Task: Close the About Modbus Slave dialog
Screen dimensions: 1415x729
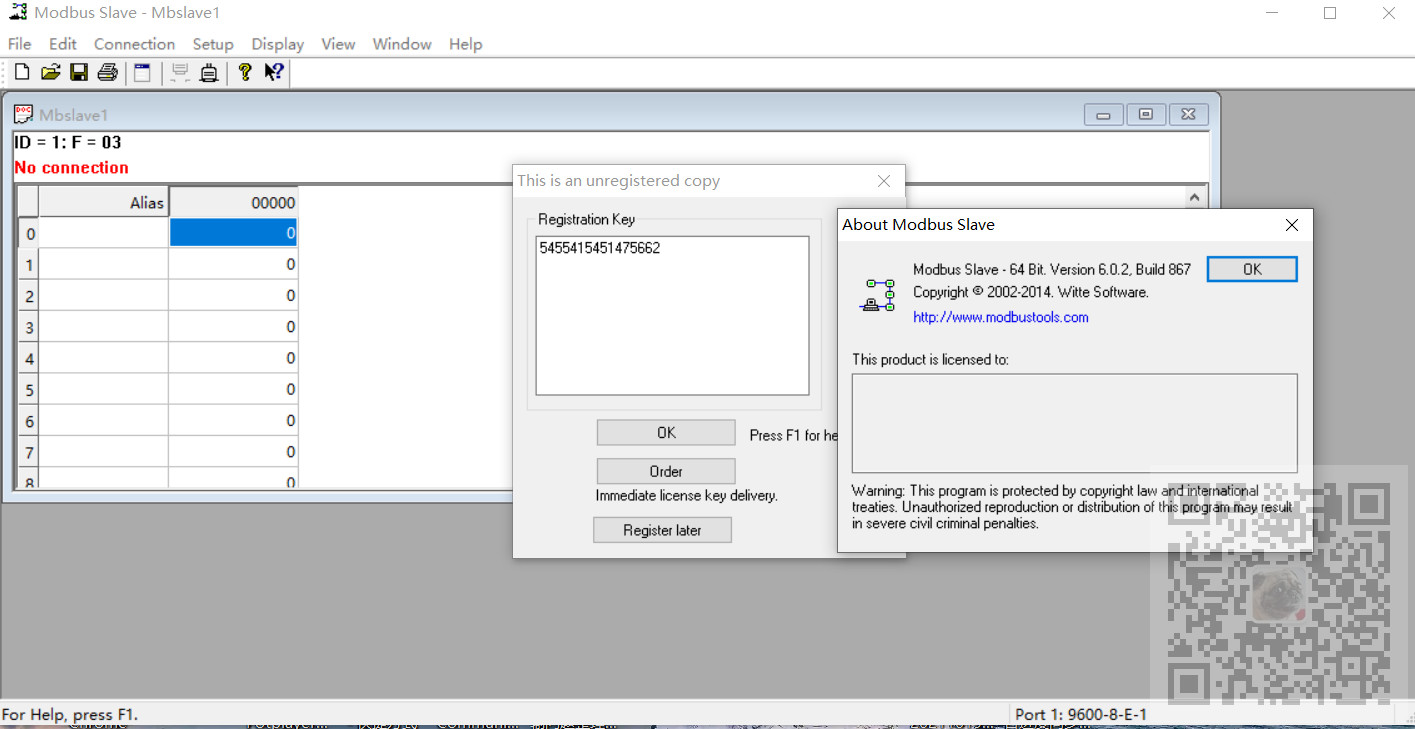Action: (1292, 225)
